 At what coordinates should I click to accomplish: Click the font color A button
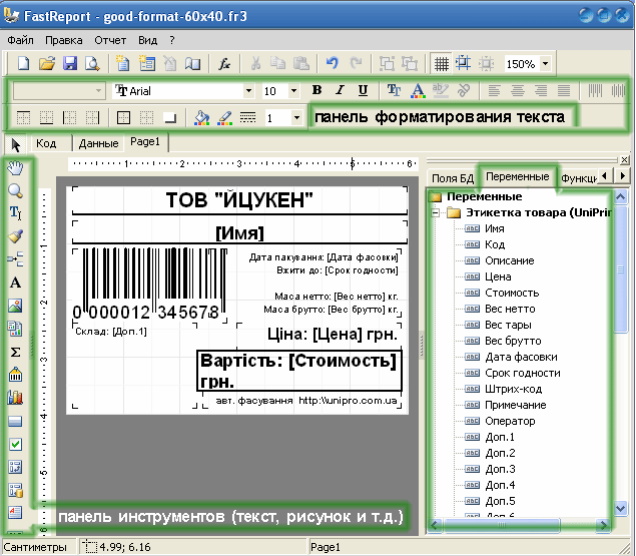pos(417,91)
